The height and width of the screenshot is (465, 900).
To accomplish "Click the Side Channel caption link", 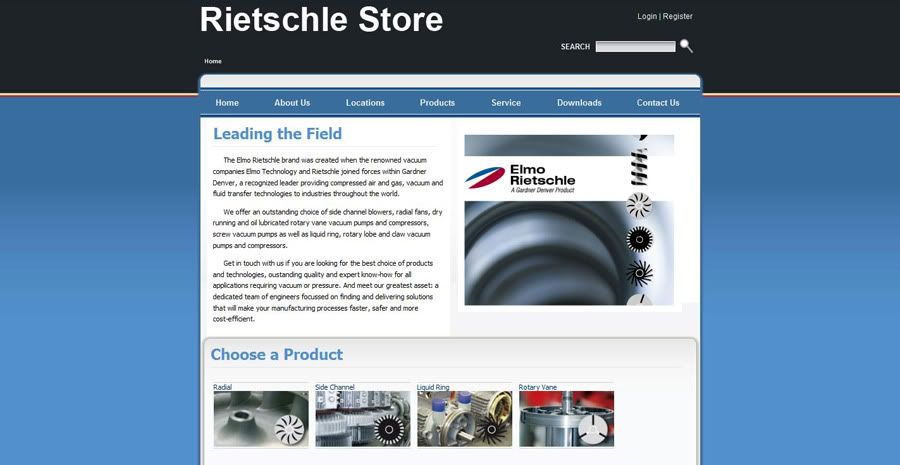I will click(x=335, y=387).
